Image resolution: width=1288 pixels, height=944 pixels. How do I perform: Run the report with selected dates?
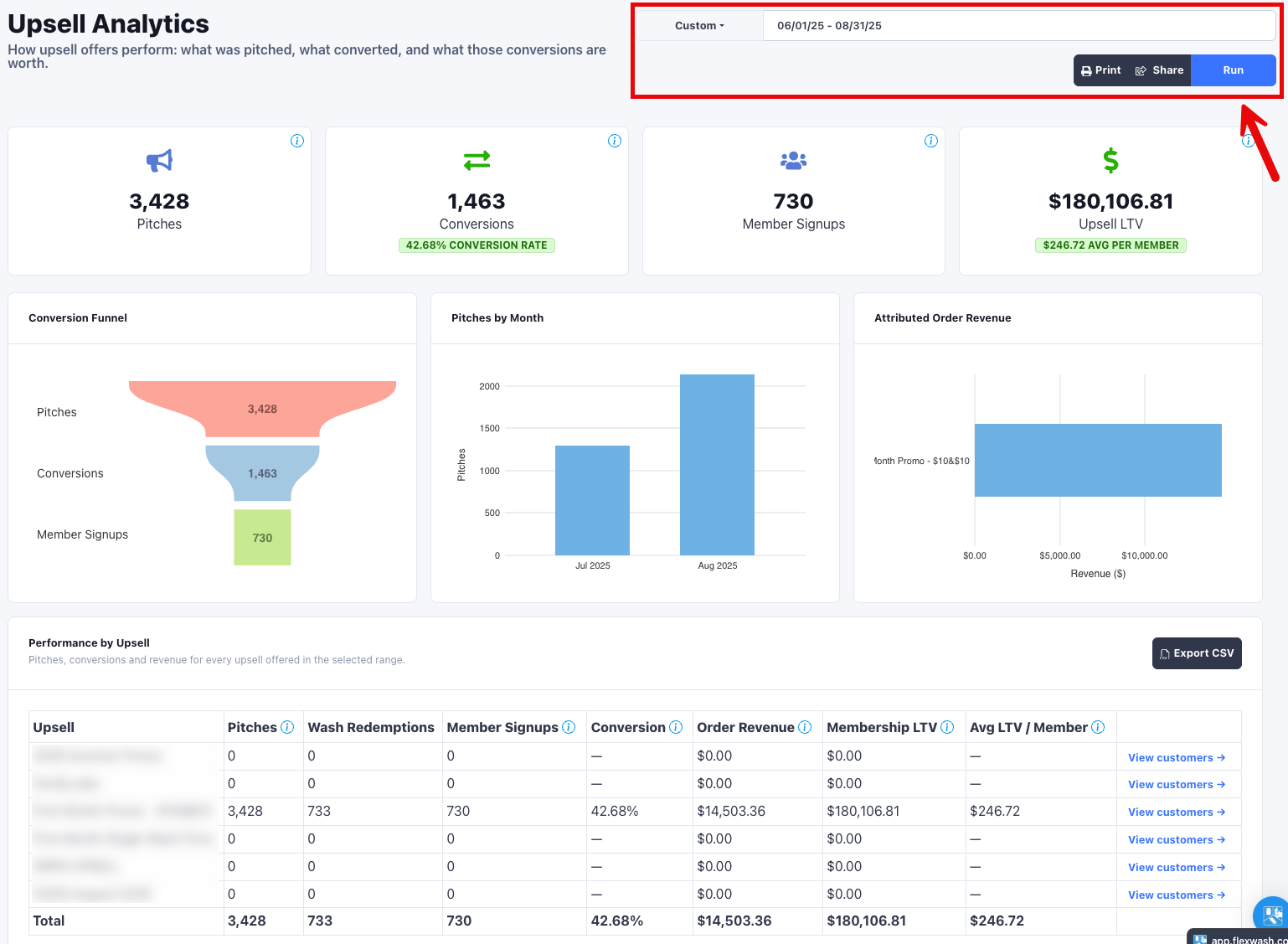click(1233, 70)
